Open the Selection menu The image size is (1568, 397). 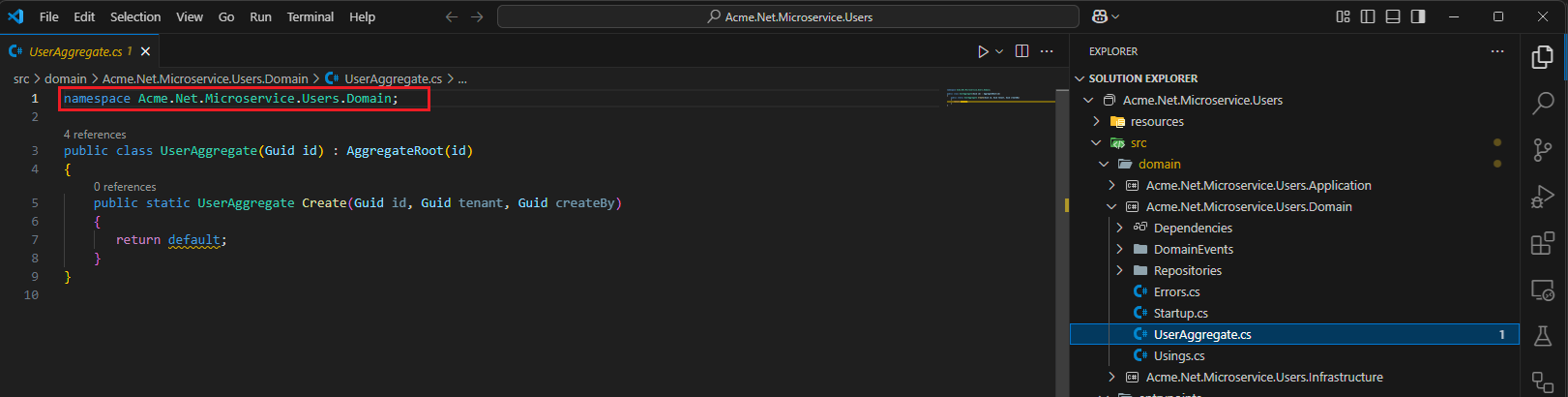[135, 16]
